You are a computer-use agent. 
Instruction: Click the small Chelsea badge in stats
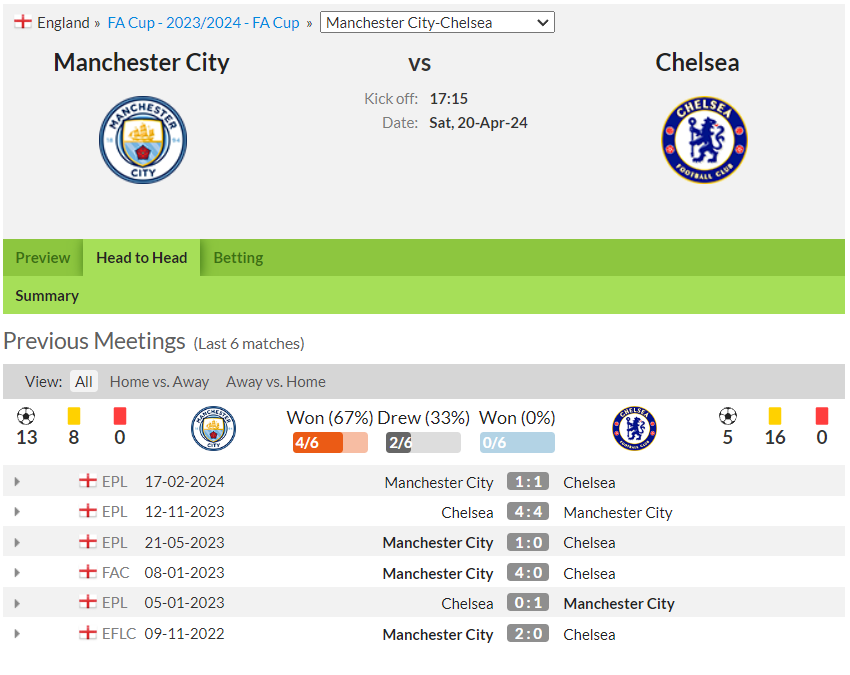(x=634, y=428)
